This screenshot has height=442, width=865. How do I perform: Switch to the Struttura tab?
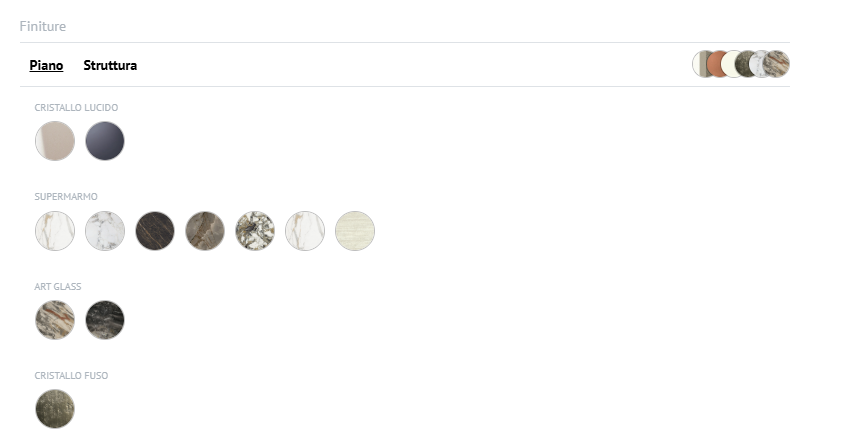pyautogui.click(x=110, y=65)
